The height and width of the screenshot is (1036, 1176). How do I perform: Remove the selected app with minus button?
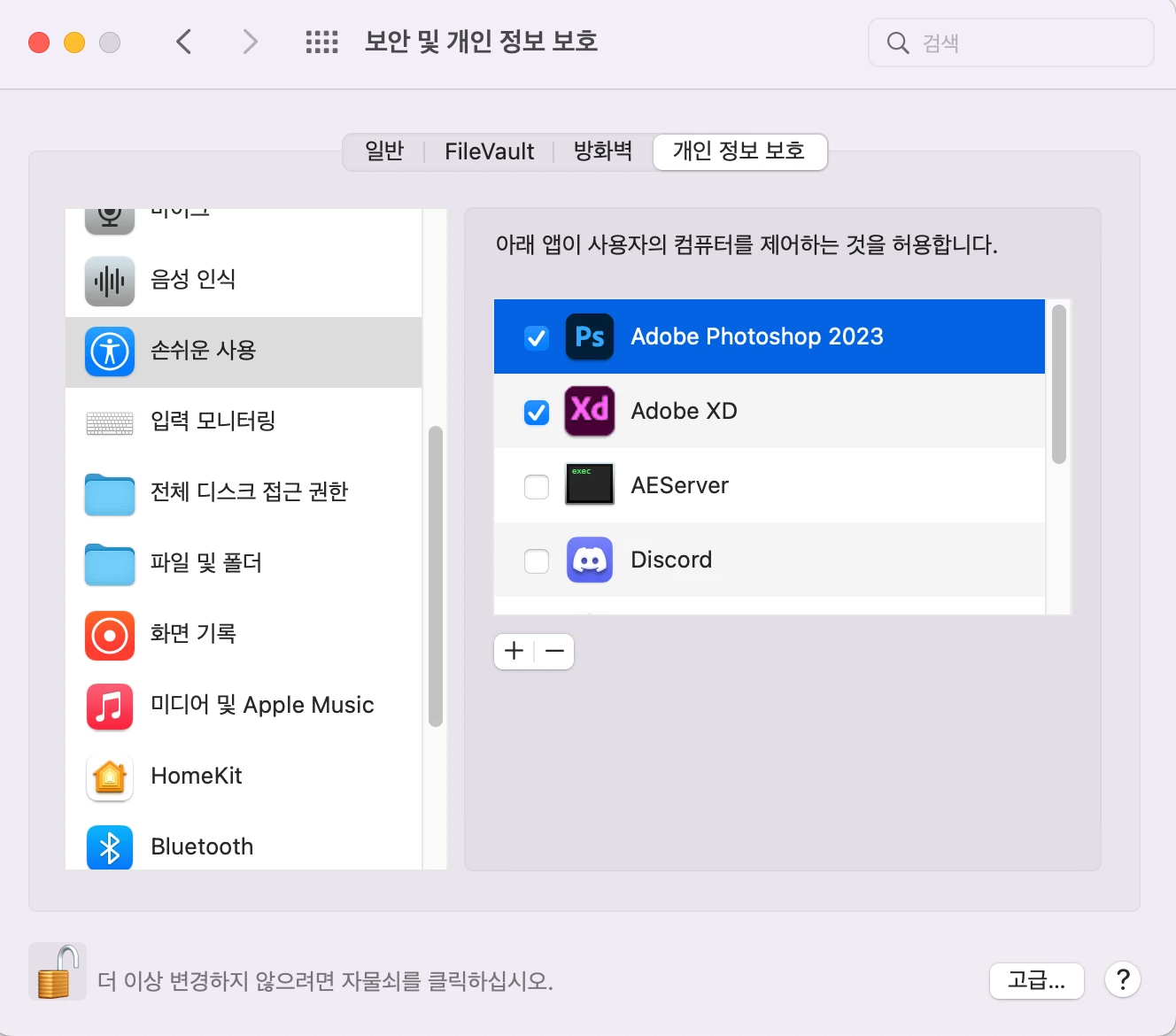pyautogui.click(x=555, y=652)
